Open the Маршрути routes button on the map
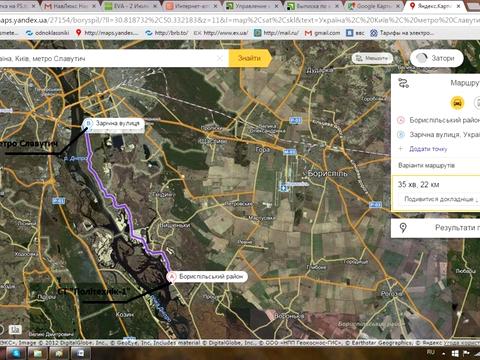The image size is (480, 360). 372,59
